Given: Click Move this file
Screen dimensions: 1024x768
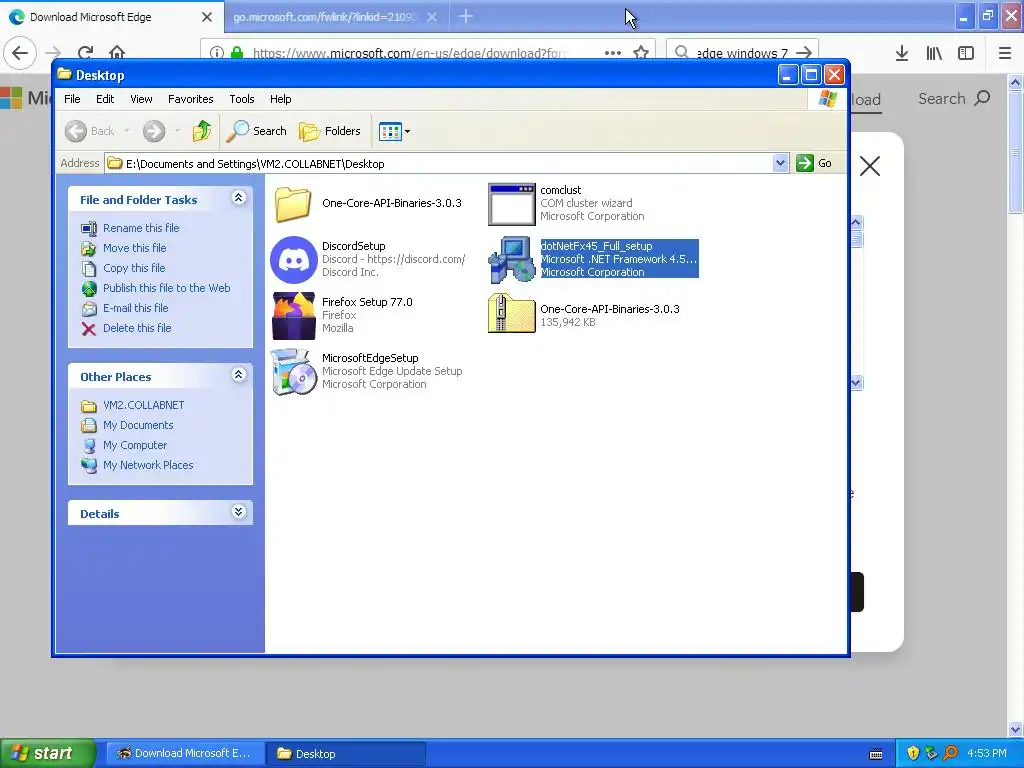Looking at the screenshot, I should 123,248.
